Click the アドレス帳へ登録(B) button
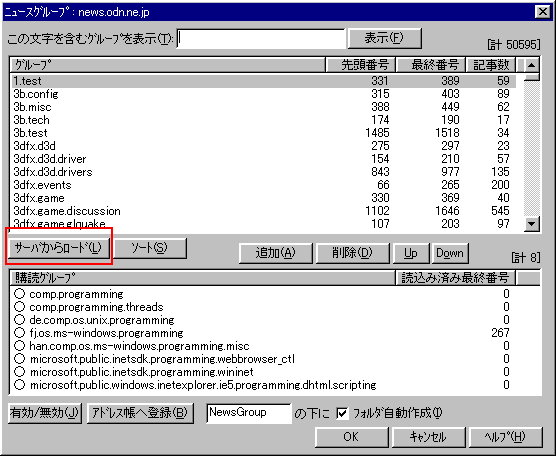556x456 pixels. pyautogui.click(x=140, y=413)
